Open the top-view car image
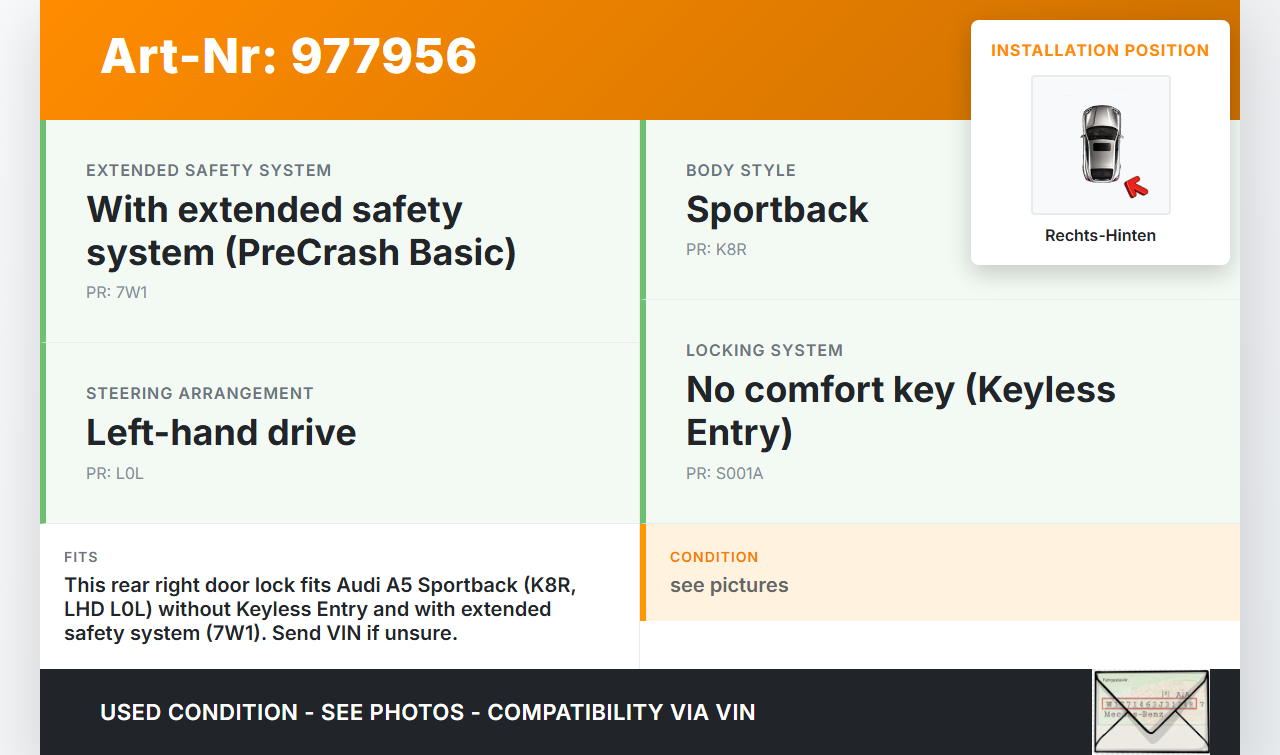The image size is (1280, 755). tap(1100, 144)
